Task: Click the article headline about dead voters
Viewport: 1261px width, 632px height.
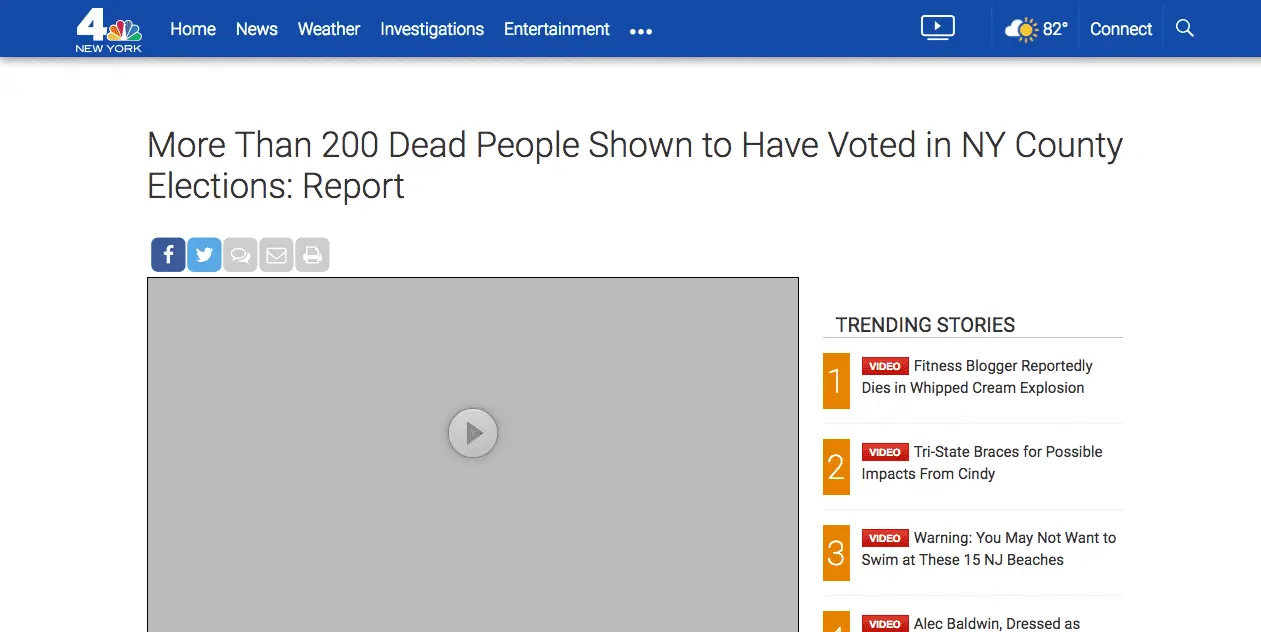Action: 635,165
